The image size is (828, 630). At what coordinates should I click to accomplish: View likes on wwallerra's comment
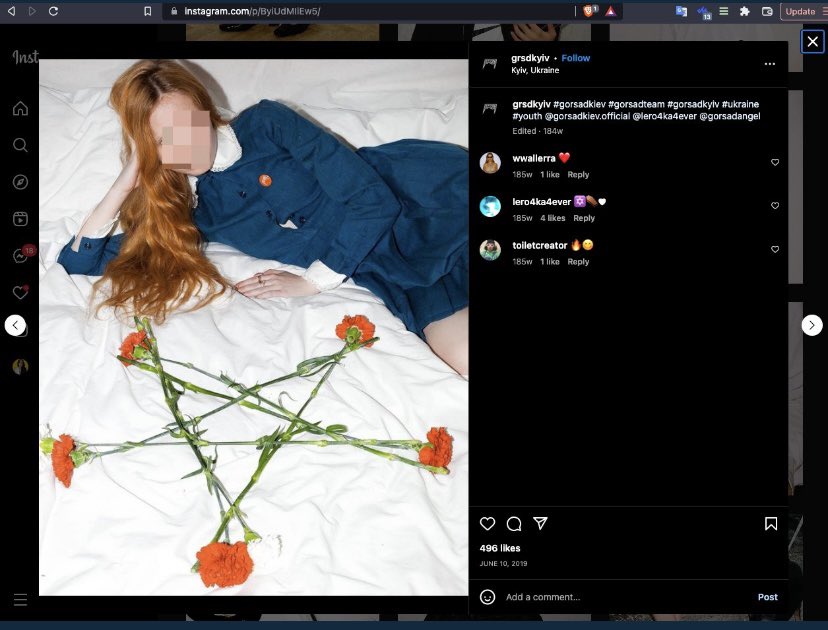pos(550,175)
